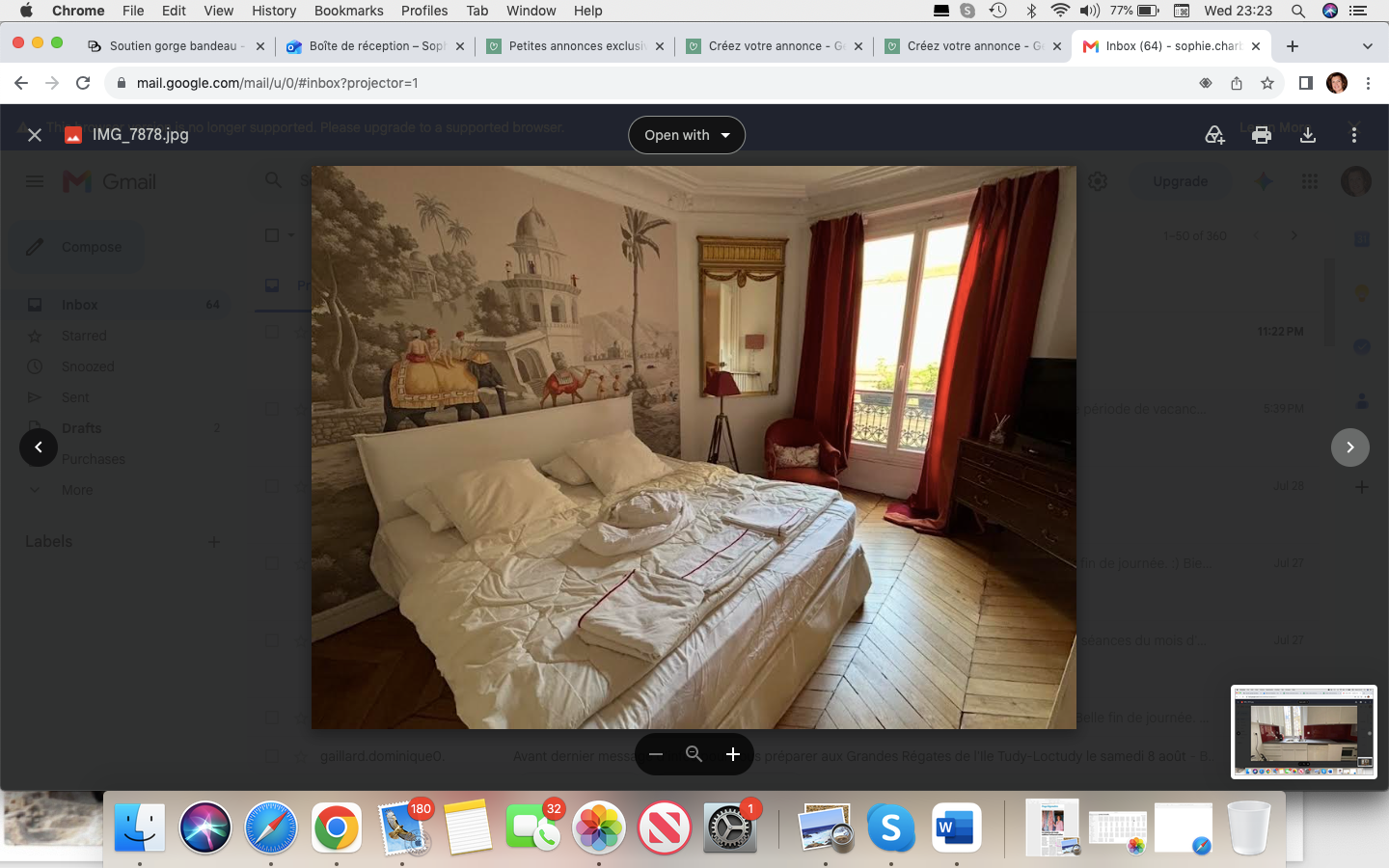Go back in Chrome
Viewport: 1389px width, 868px height.
pyautogui.click(x=21, y=83)
